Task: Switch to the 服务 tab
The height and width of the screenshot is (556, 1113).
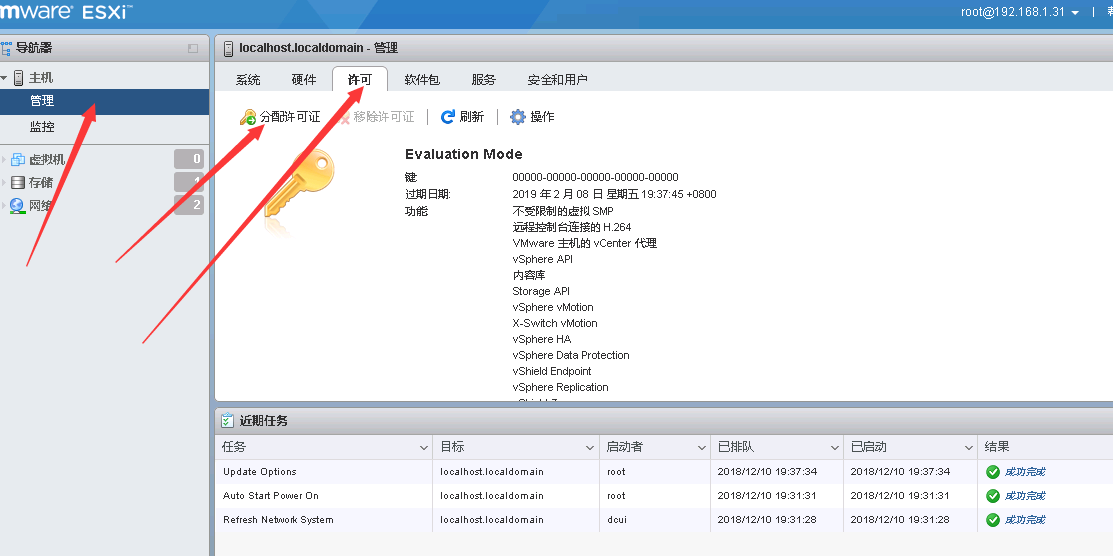Action: pos(483,80)
